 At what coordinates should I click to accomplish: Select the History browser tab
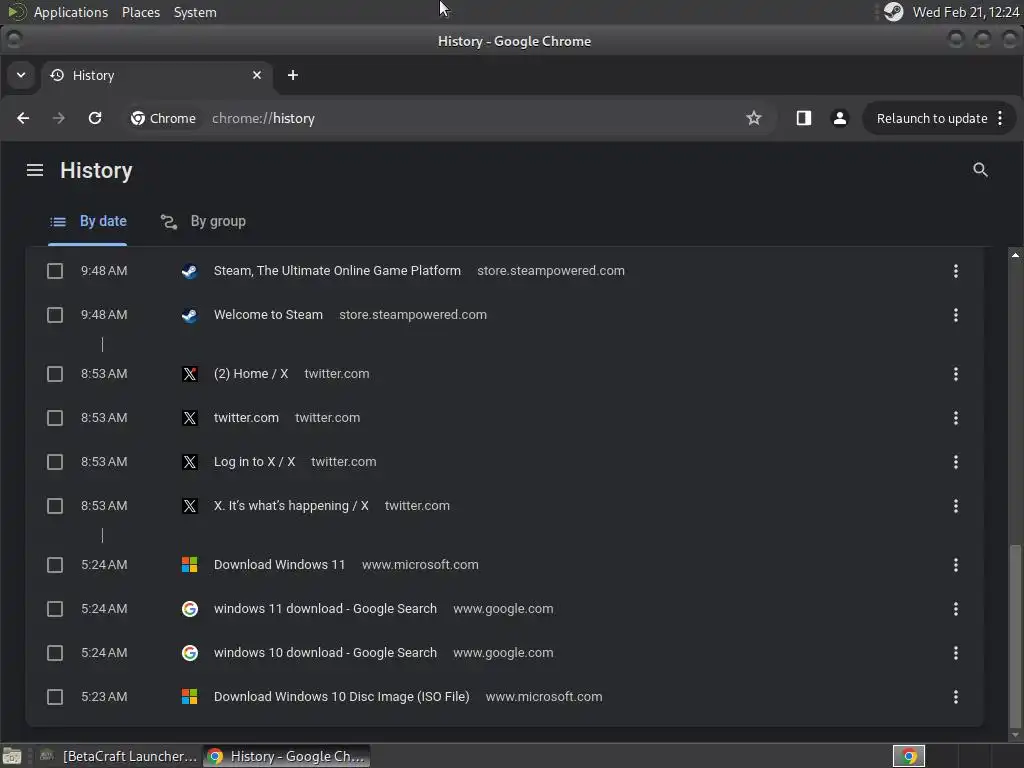point(157,75)
